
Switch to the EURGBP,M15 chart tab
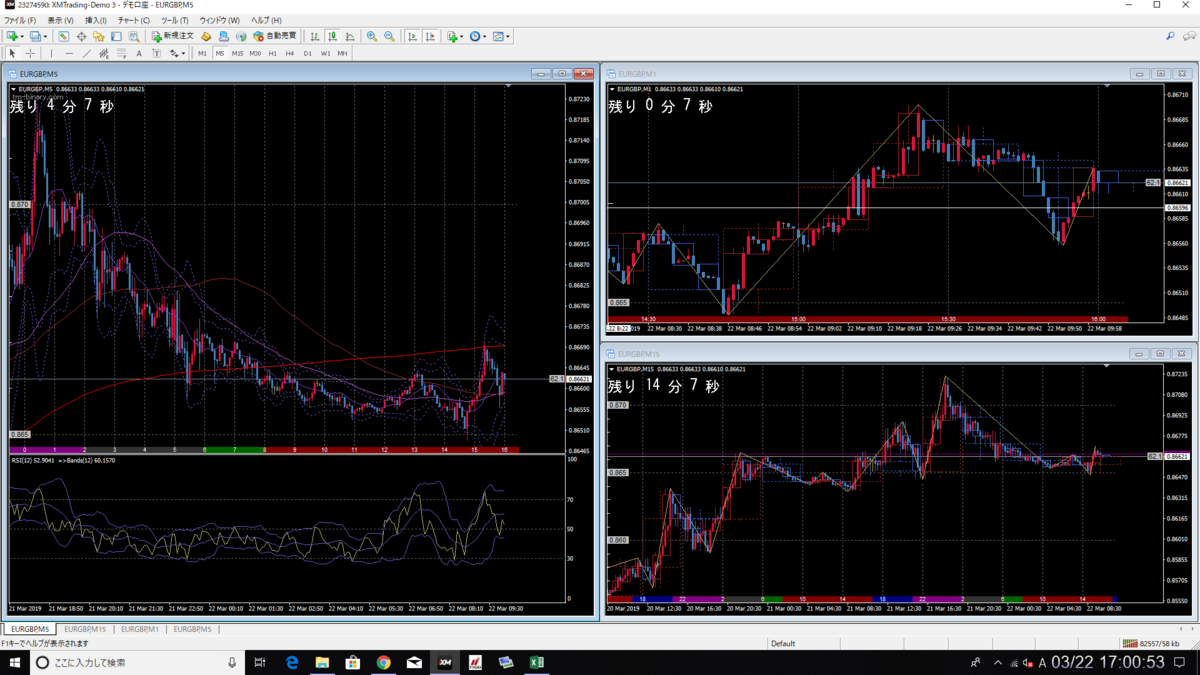[x=85, y=629]
